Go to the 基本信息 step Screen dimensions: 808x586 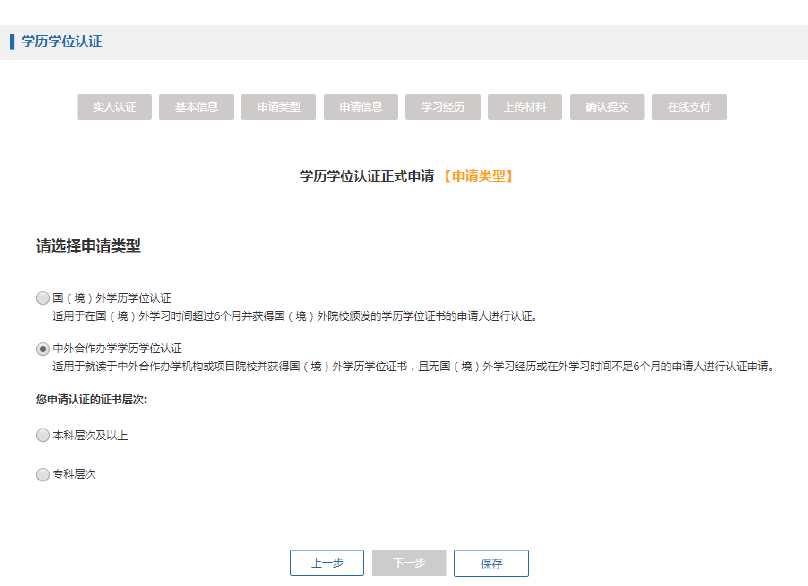[196, 107]
